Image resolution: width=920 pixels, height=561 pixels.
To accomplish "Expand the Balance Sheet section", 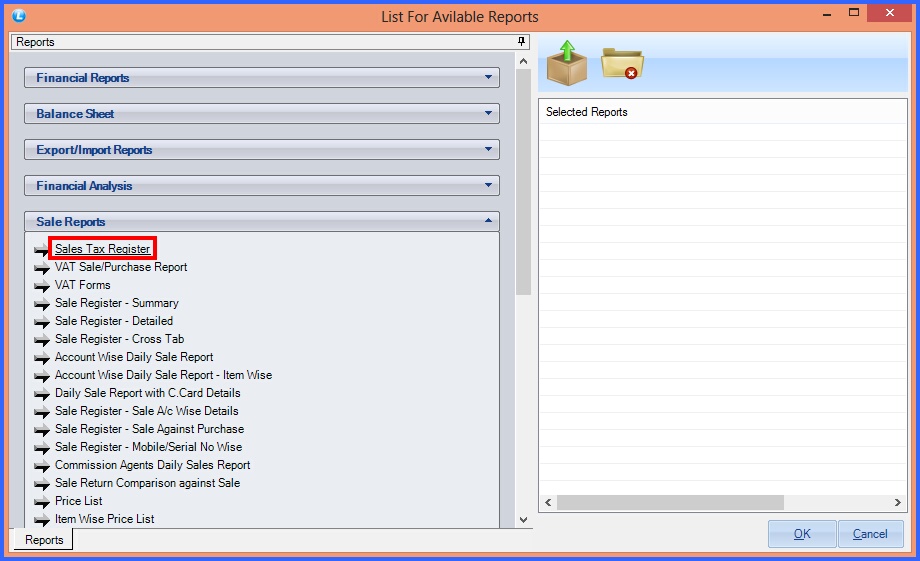I will pyautogui.click(x=262, y=113).
